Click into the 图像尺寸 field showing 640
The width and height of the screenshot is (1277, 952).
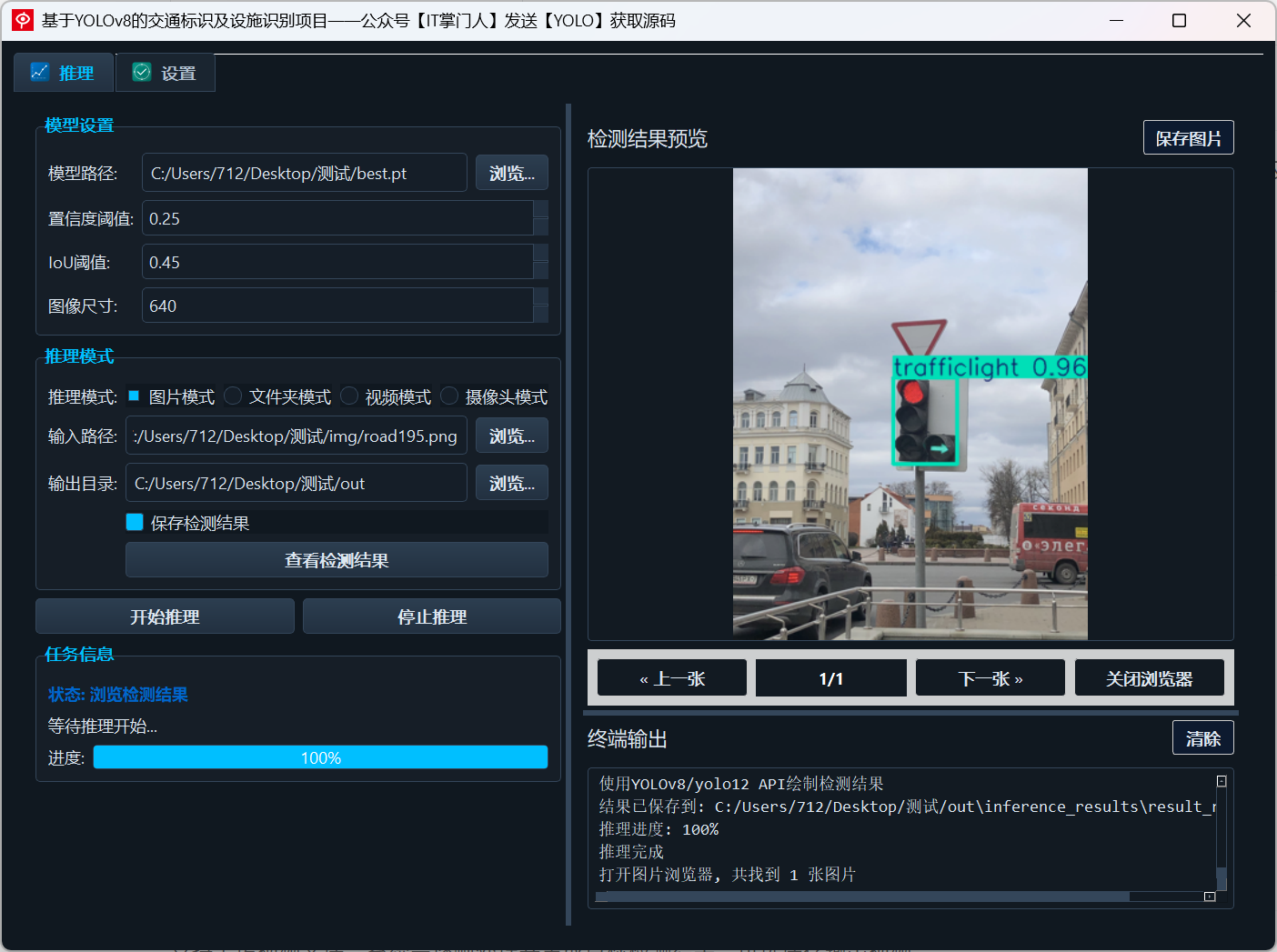tap(337, 306)
